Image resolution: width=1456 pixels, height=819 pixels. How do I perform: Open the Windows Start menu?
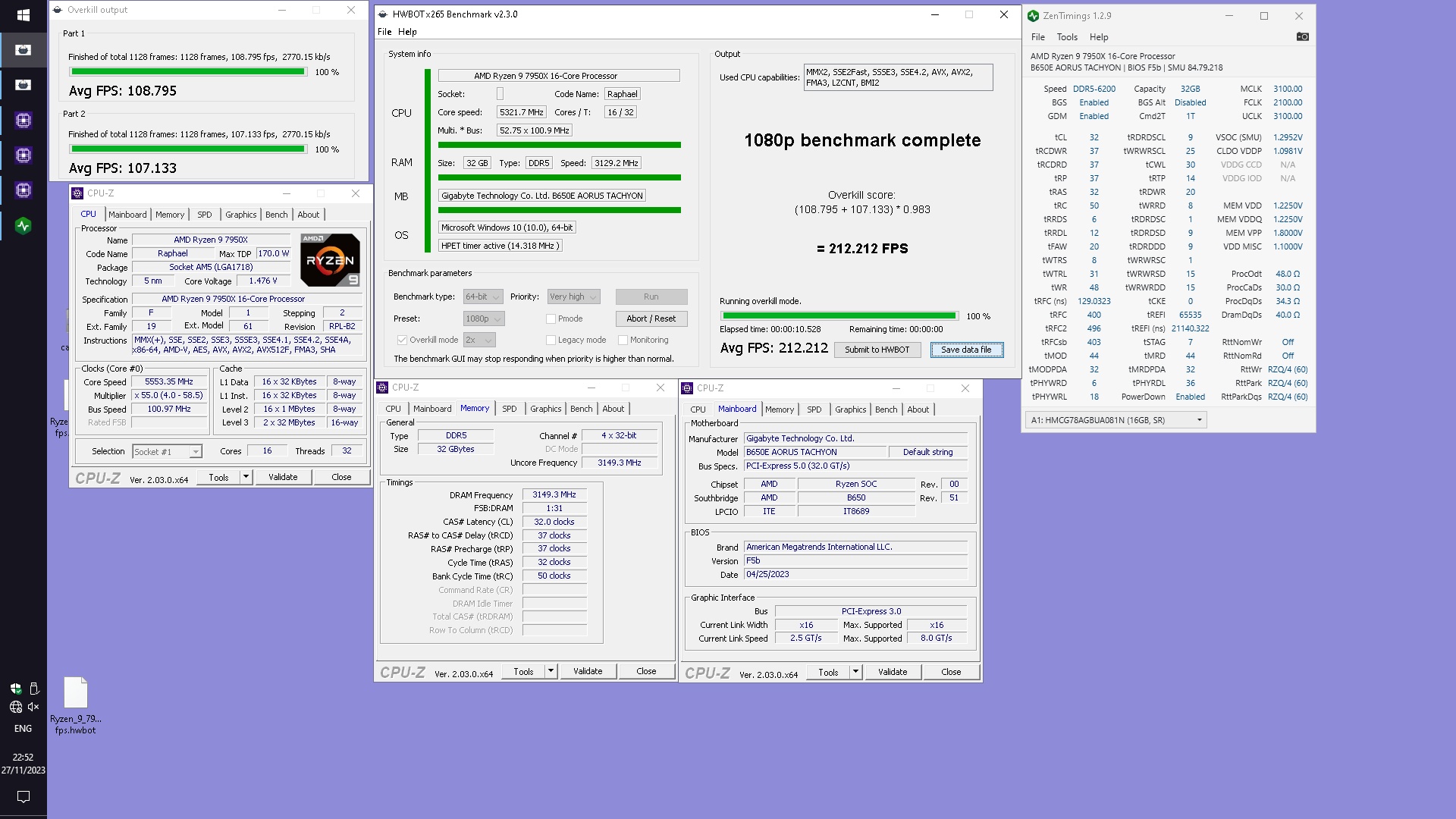click(x=23, y=15)
